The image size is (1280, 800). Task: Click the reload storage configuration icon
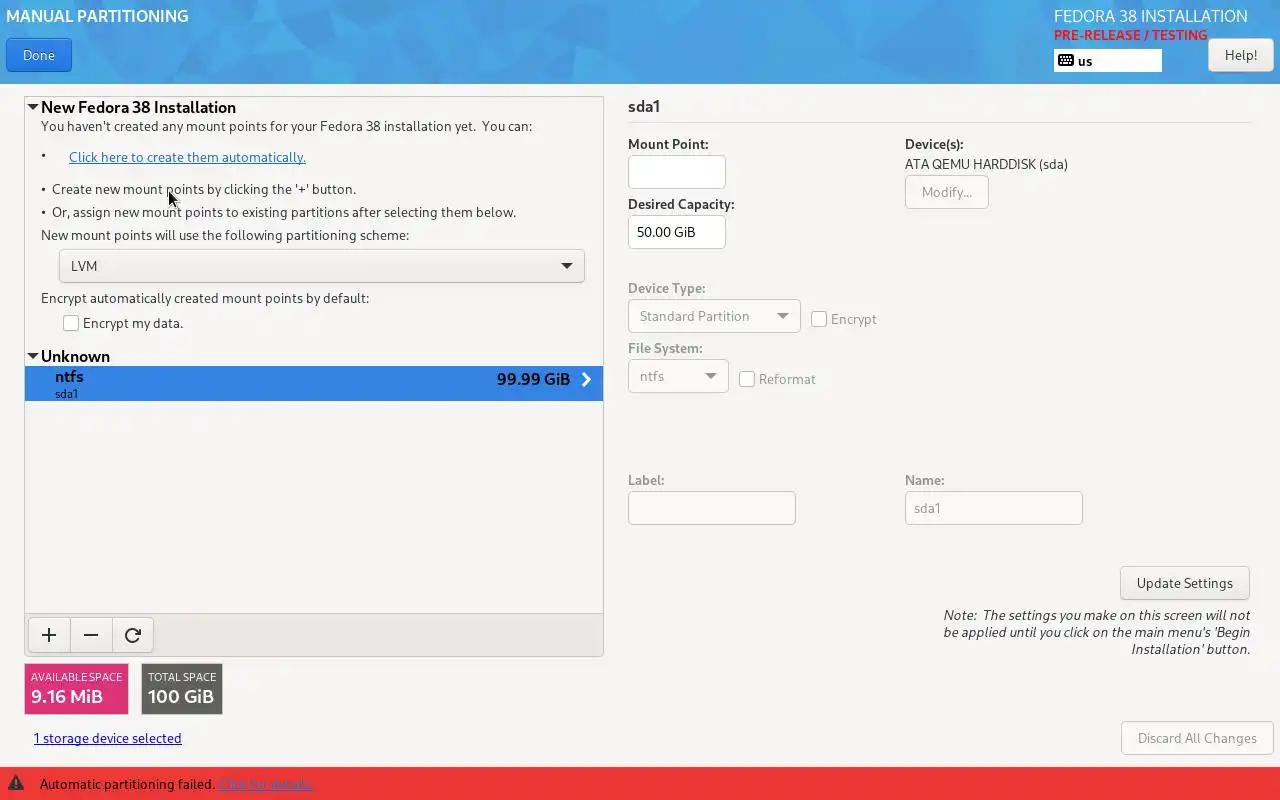pyautogui.click(x=133, y=635)
